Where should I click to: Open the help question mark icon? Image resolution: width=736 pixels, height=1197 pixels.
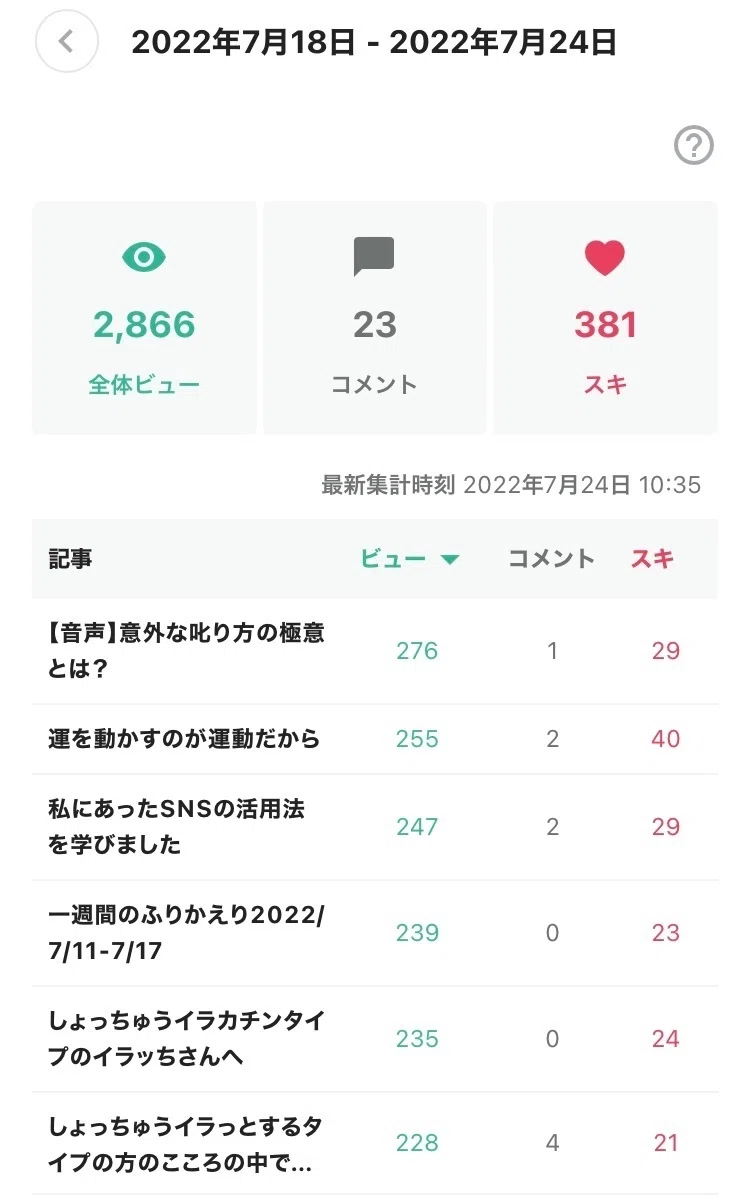pos(693,145)
